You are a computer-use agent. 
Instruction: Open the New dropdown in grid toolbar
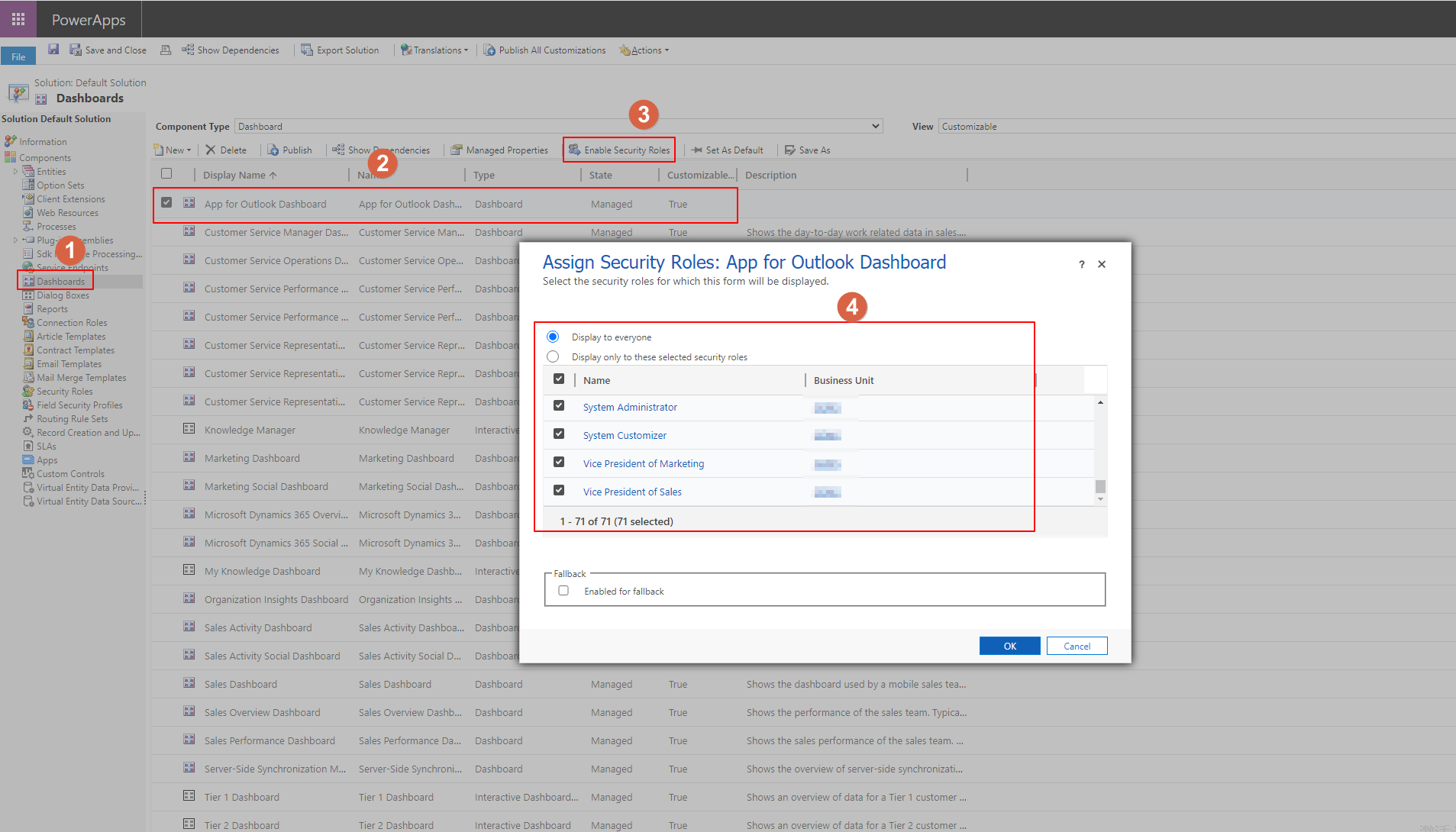pos(173,150)
